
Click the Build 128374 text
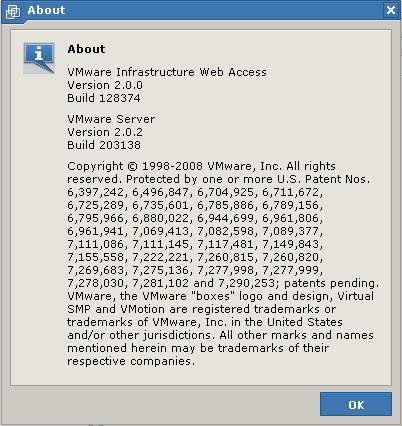pyautogui.click(x=104, y=98)
